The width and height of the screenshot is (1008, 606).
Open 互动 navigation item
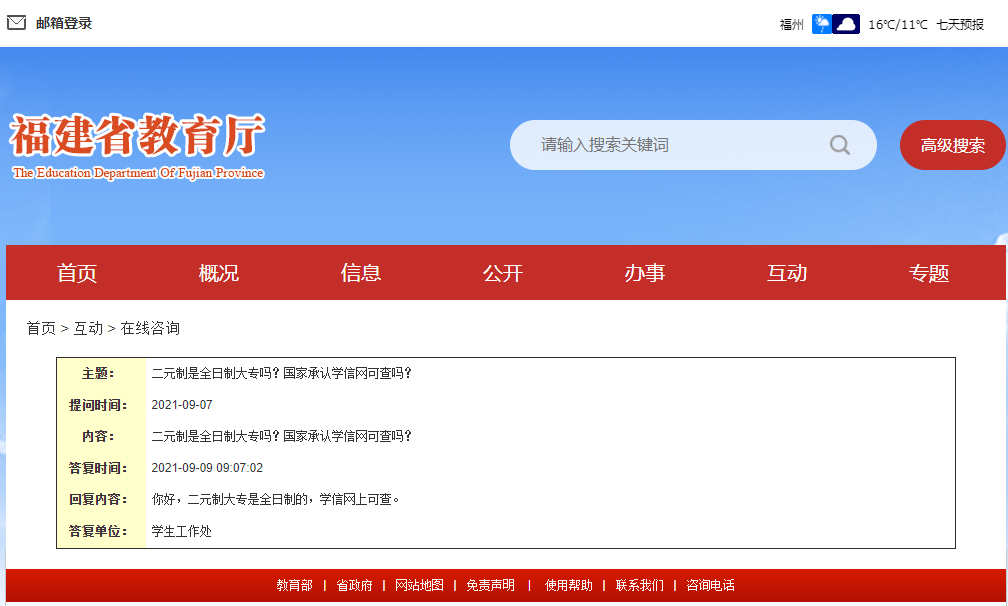click(787, 273)
